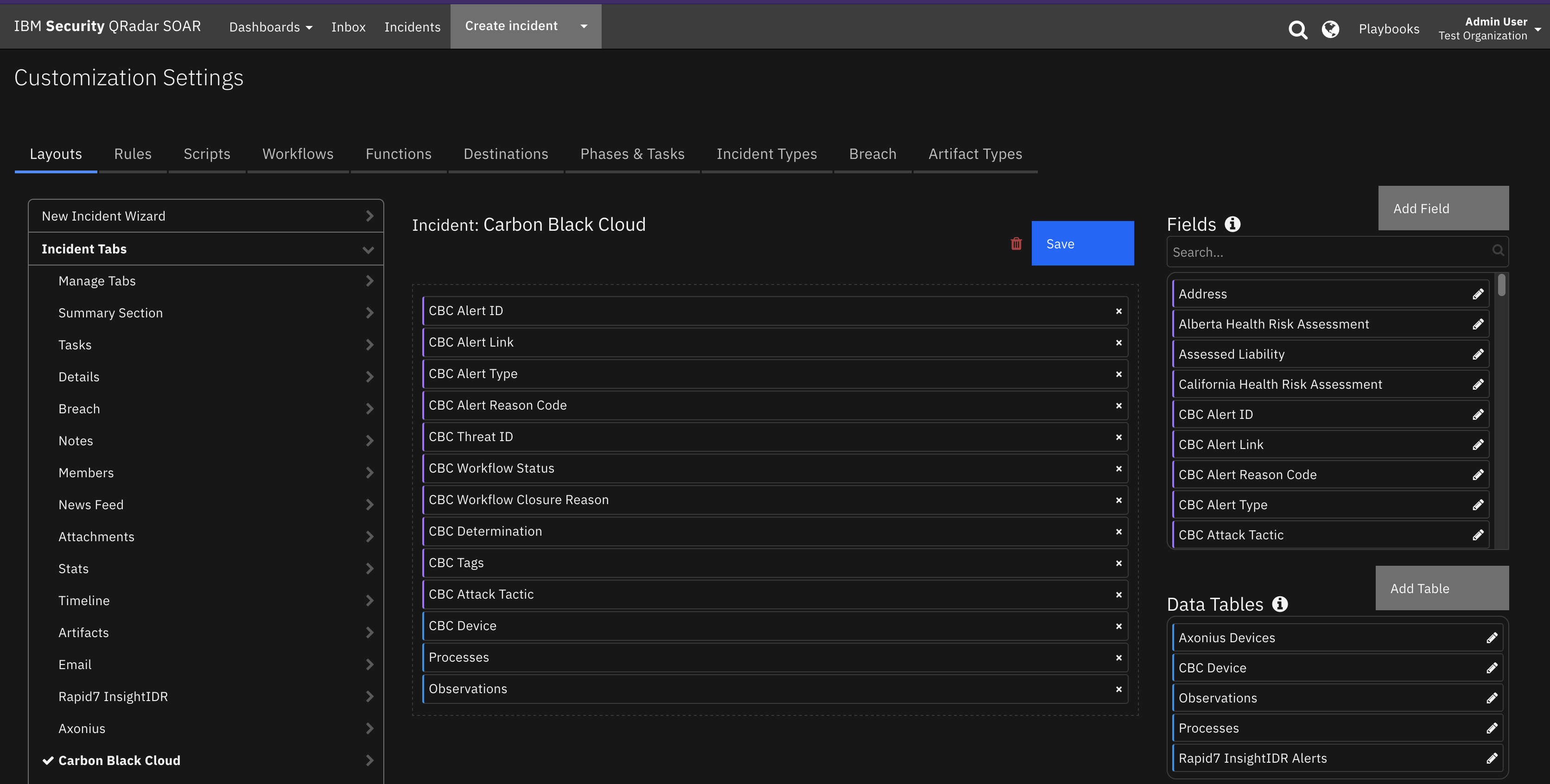Open the Dashboards dropdown menu
This screenshot has width=1550, height=784.
coord(270,27)
